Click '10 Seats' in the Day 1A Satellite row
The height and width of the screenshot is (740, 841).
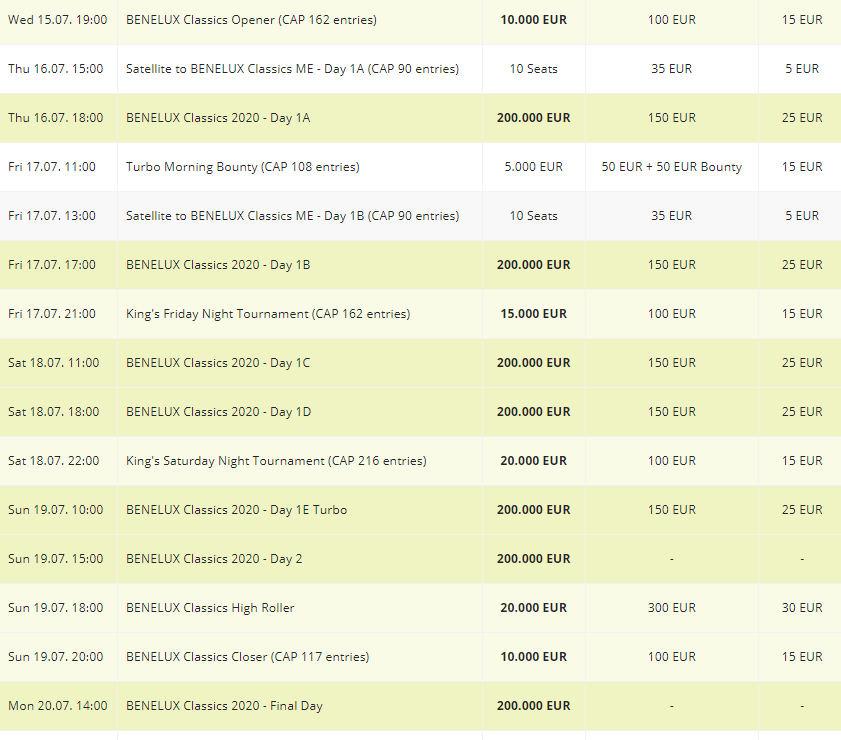click(533, 69)
